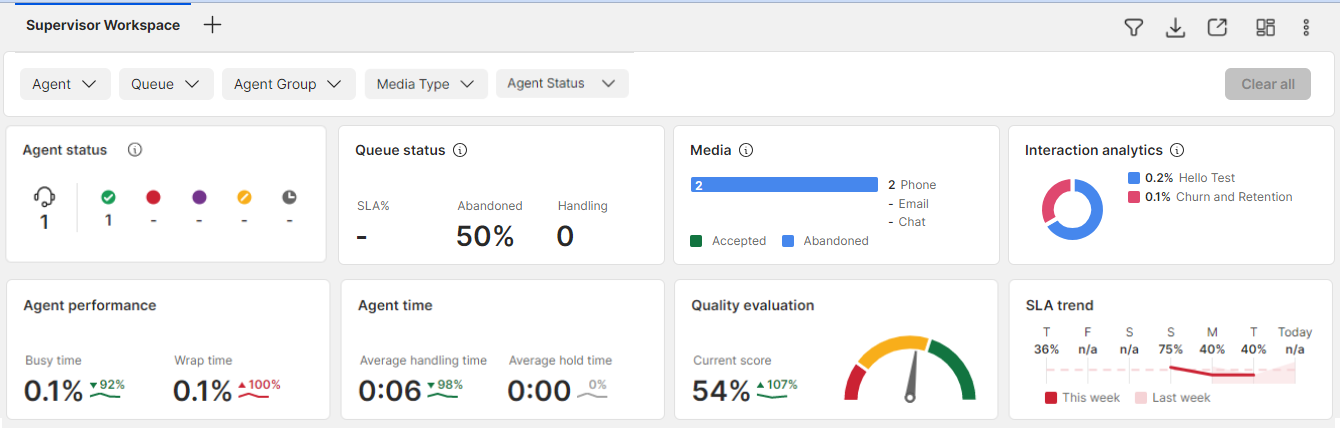This screenshot has width=1340, height=428.
Task: Open the vertical three-dot more menu
Action: coord(1306,27)
